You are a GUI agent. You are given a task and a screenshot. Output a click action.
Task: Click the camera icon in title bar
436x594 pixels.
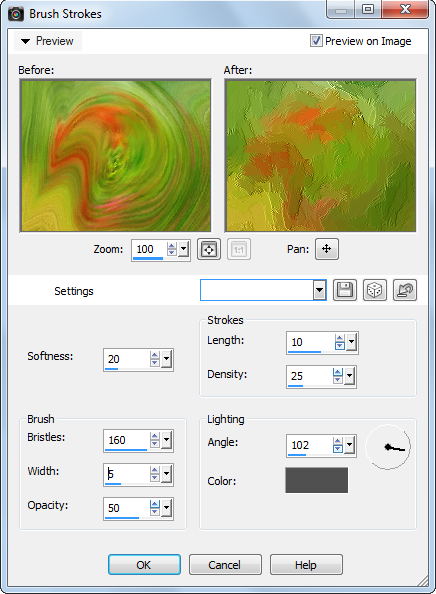pyautogui.click(x=16, y=14)
